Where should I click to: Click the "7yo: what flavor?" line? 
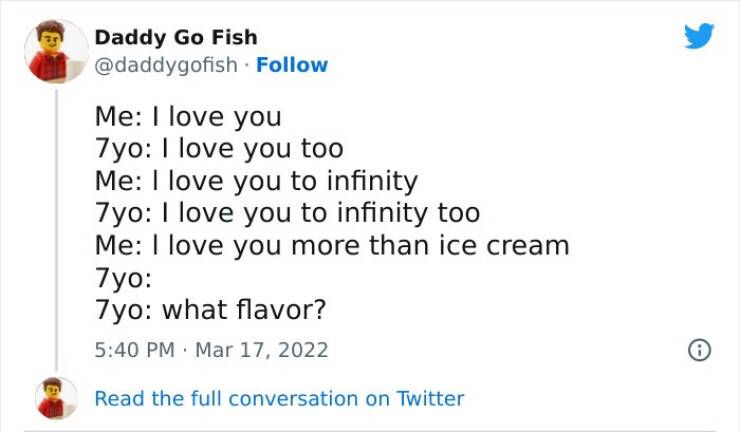[211, 309]
